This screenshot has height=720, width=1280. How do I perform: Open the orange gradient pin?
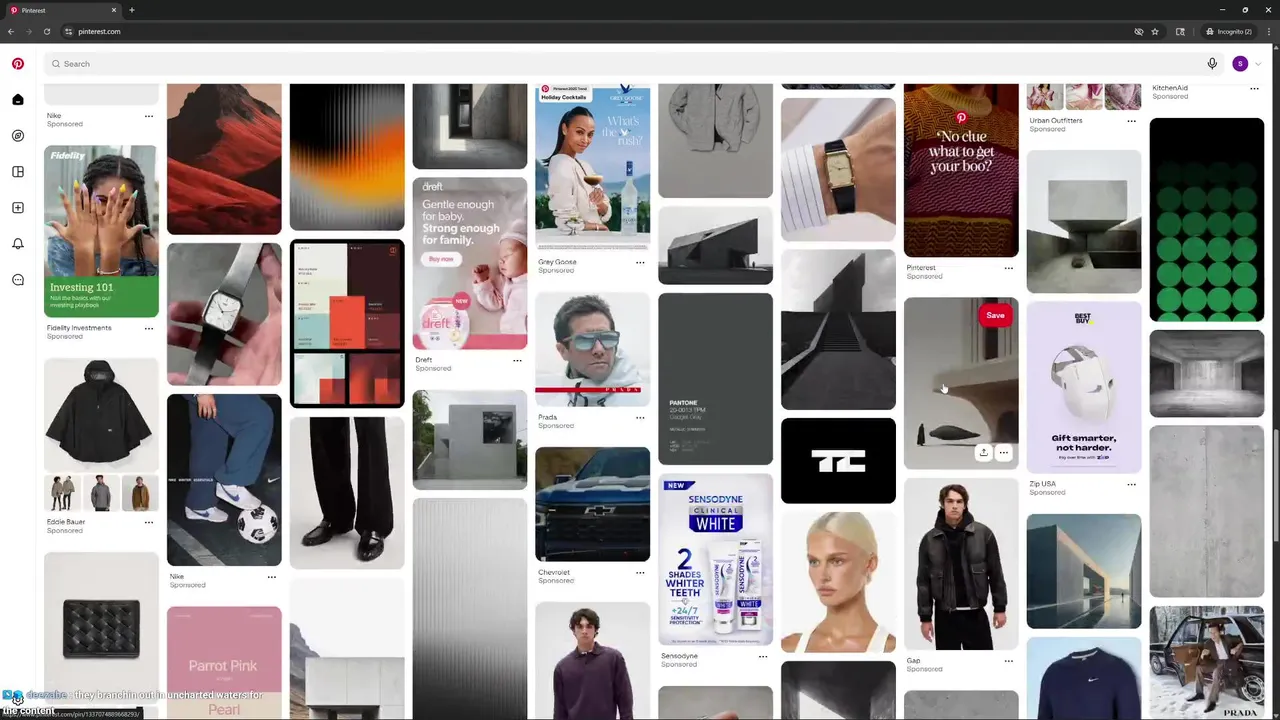347,157
